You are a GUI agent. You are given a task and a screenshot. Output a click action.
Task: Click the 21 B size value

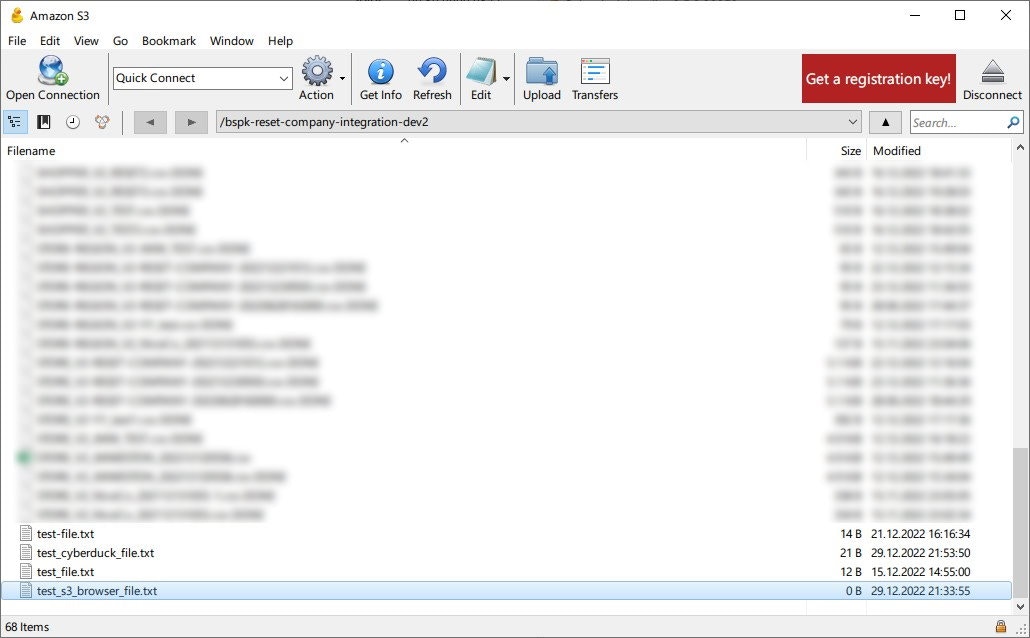851,553
